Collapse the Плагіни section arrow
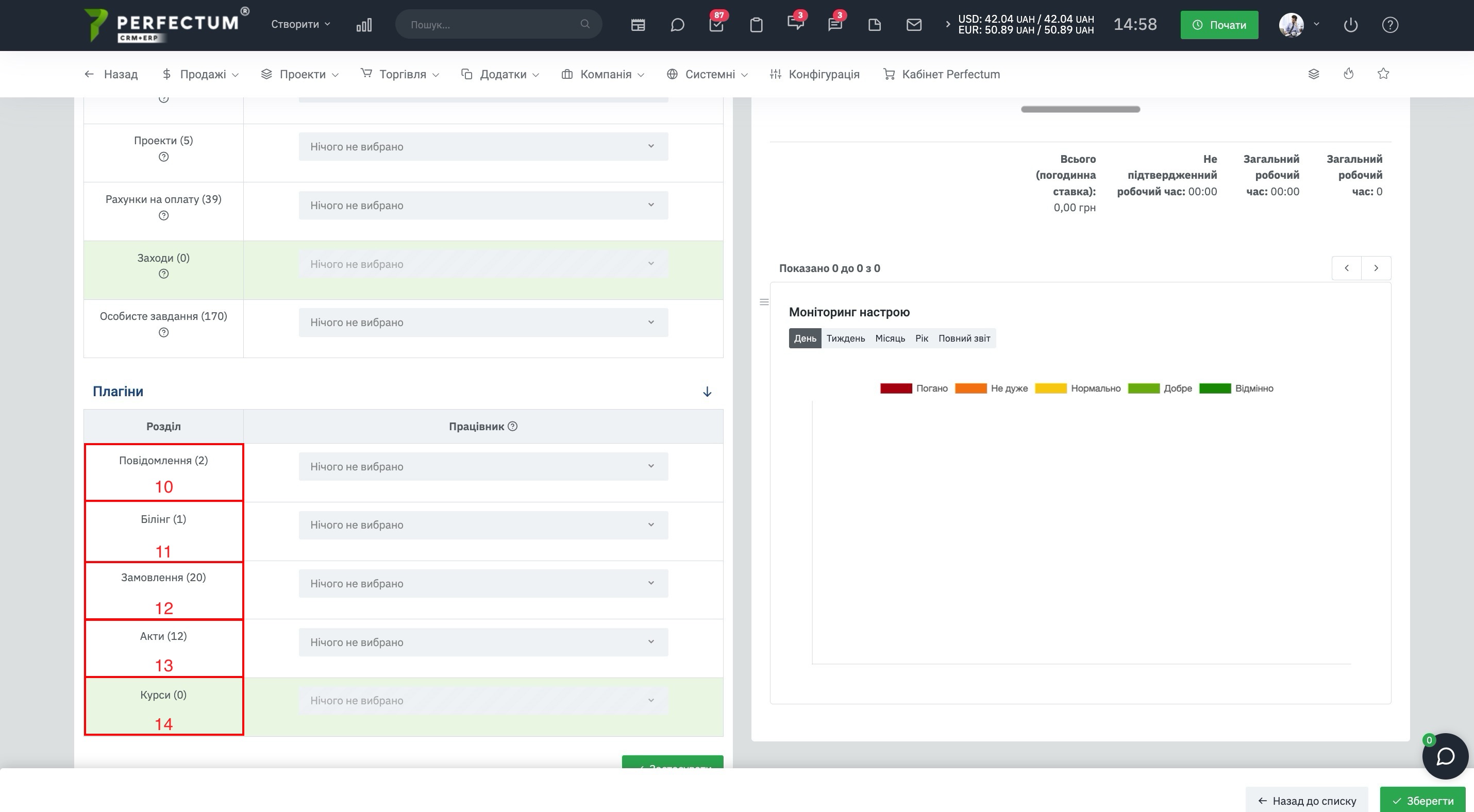Screen dimensions: 1474x812 tap(707, 392)
